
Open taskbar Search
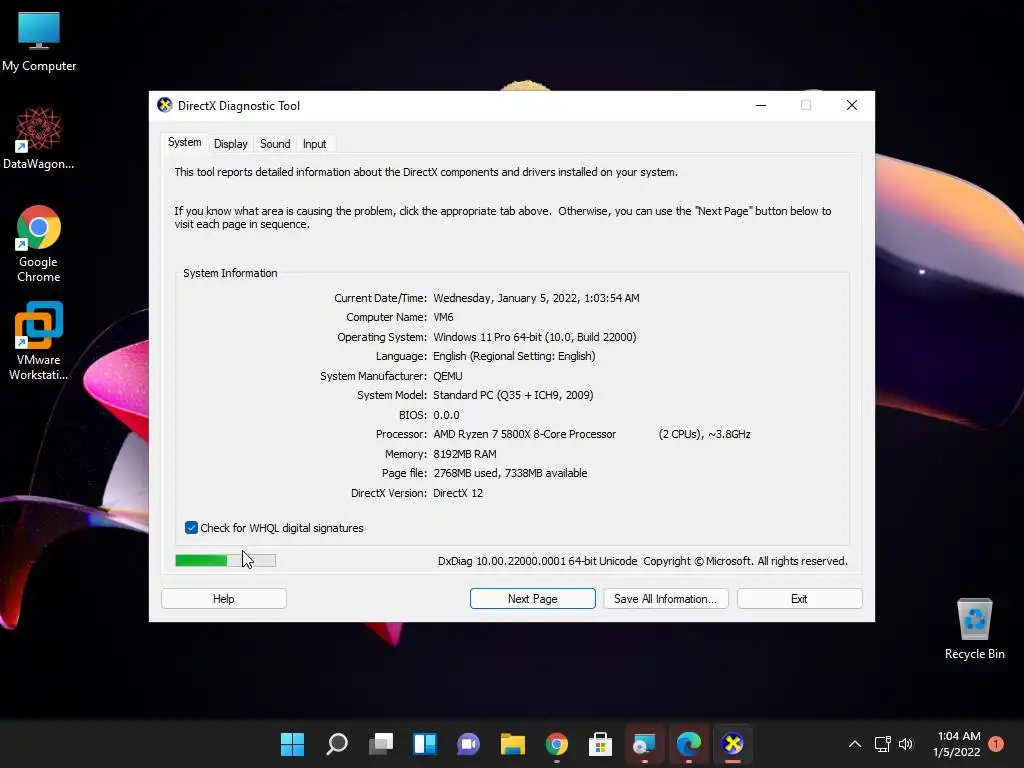(x=337, y=744)
